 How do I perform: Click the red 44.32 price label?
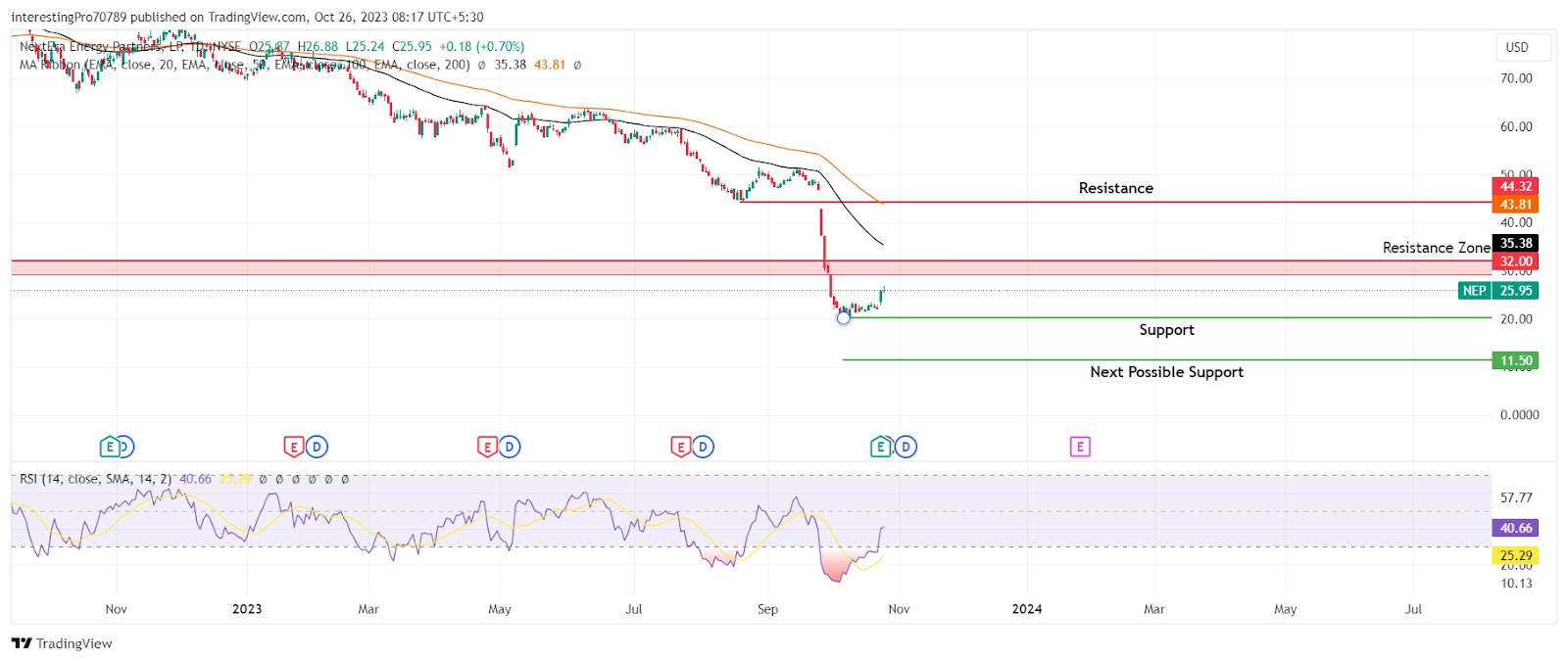click(1515, 186)
